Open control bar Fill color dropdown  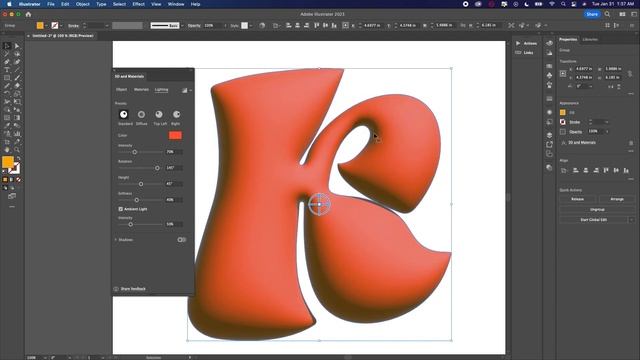[46, 25]
